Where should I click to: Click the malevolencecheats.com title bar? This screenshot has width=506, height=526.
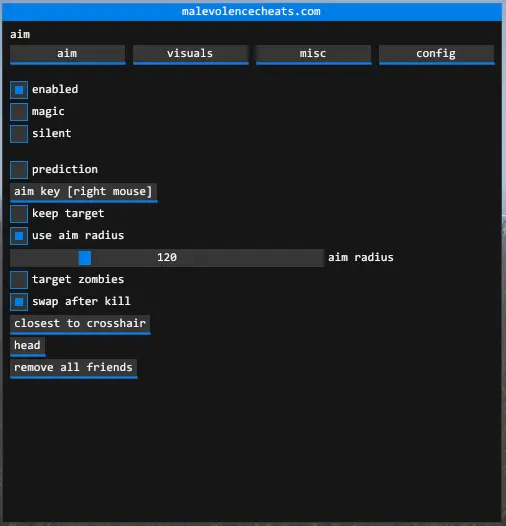click(252, 12)
